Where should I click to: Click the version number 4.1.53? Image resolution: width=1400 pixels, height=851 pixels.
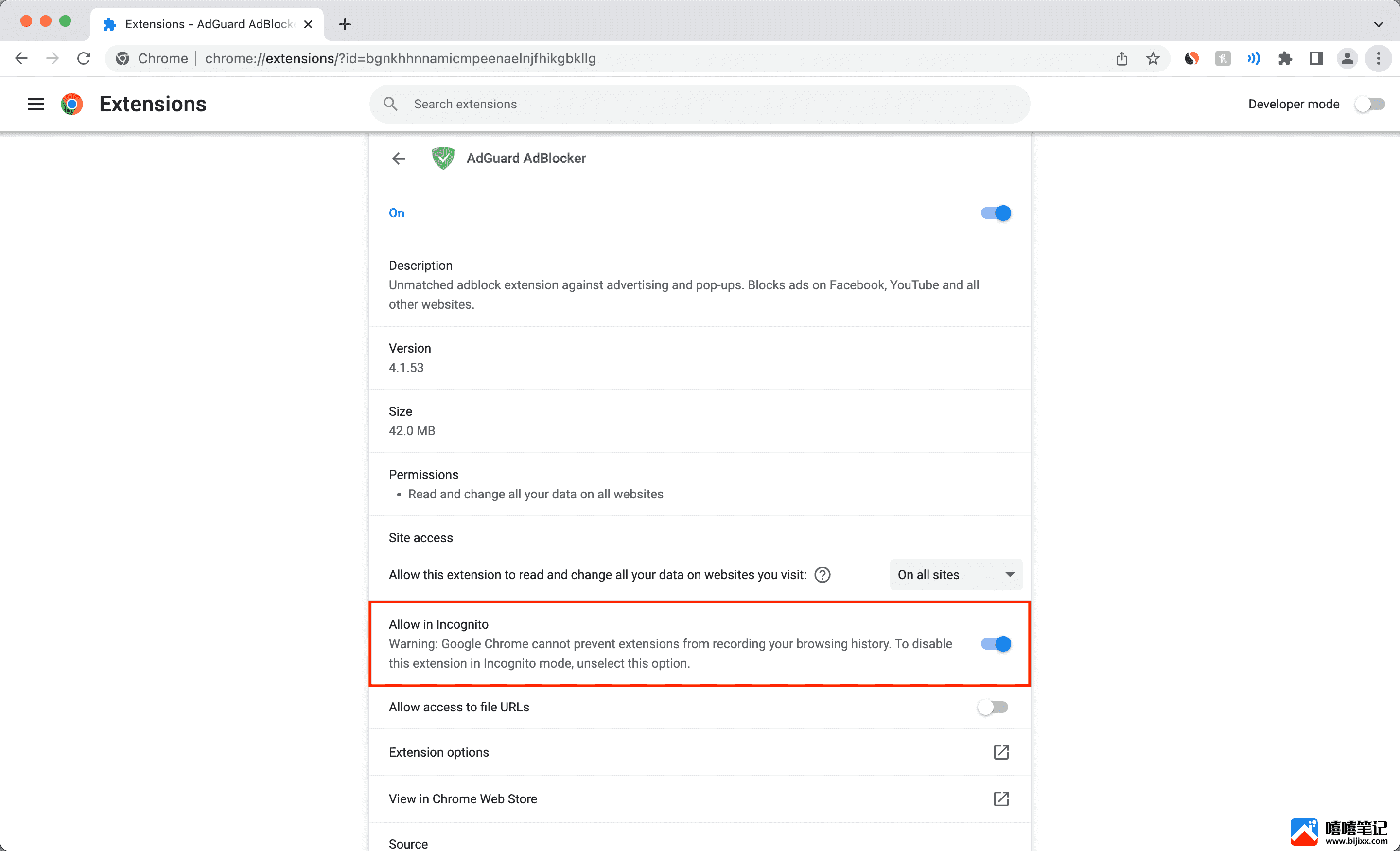pos(406,368)
